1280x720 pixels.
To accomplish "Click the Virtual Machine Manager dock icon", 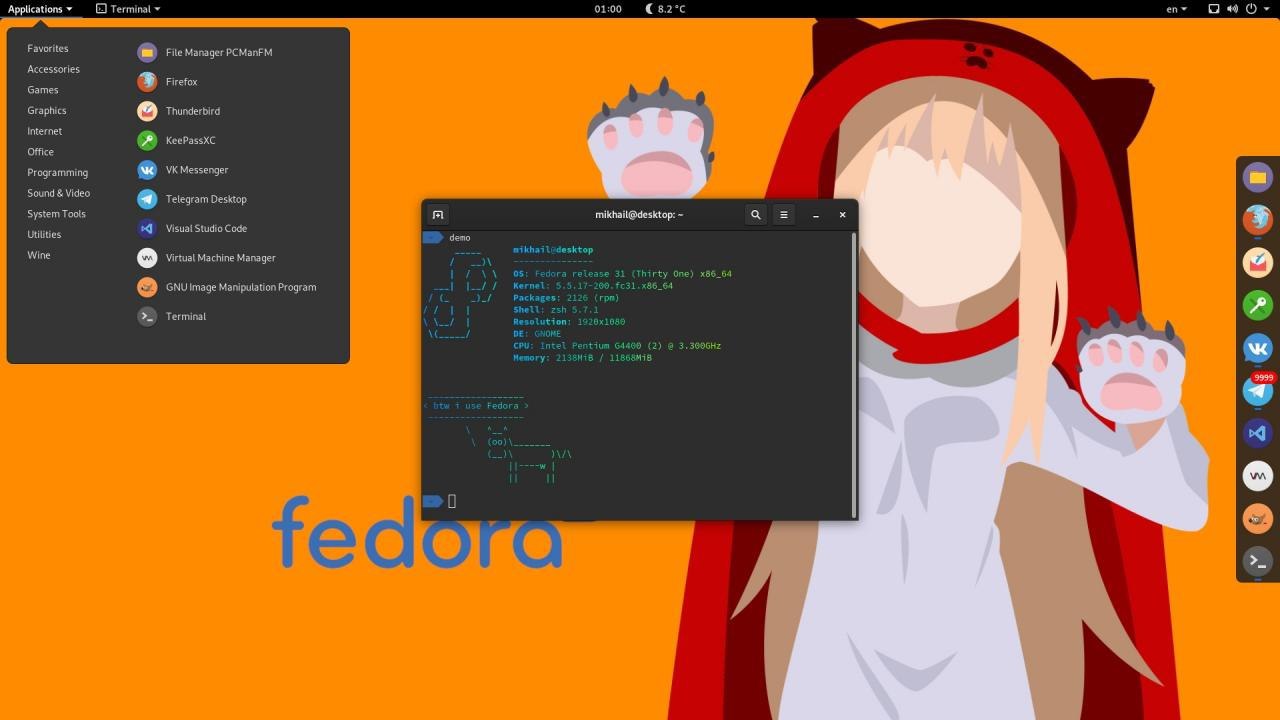I will tap(1258, 476).
